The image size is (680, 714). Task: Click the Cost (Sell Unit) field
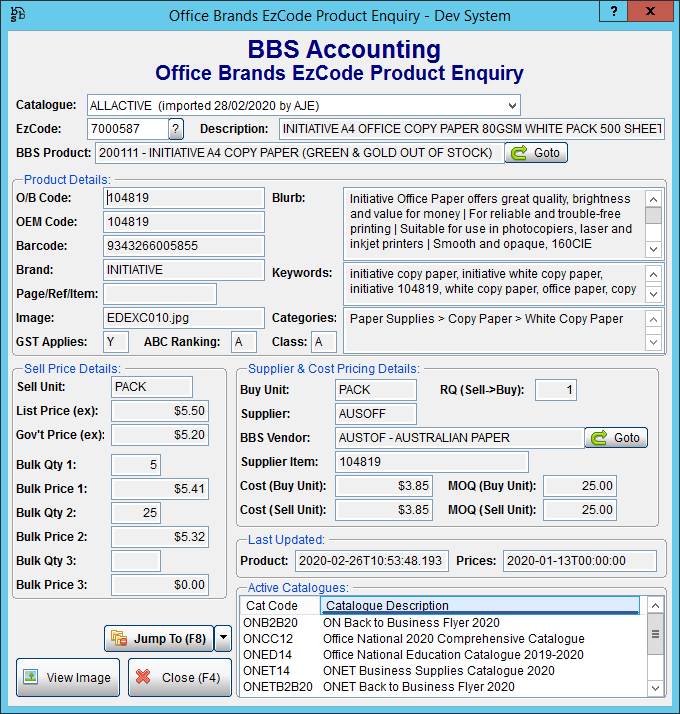coord(384,510)
